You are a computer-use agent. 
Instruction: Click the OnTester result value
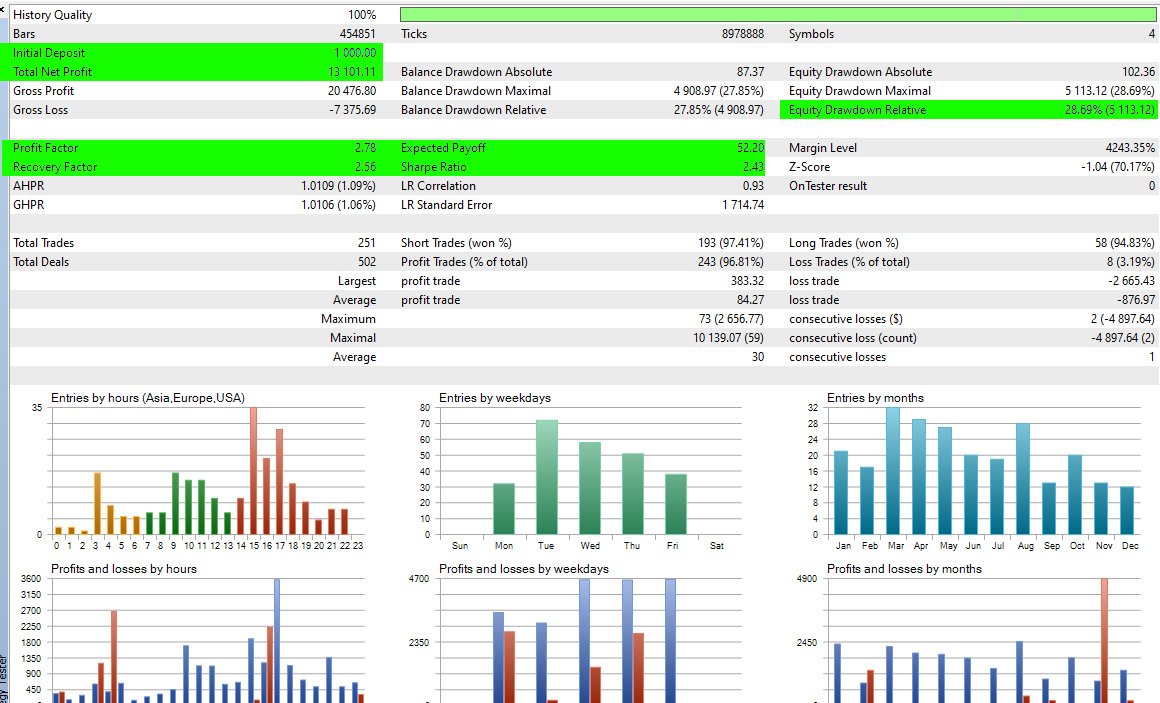click(1152, 186)
